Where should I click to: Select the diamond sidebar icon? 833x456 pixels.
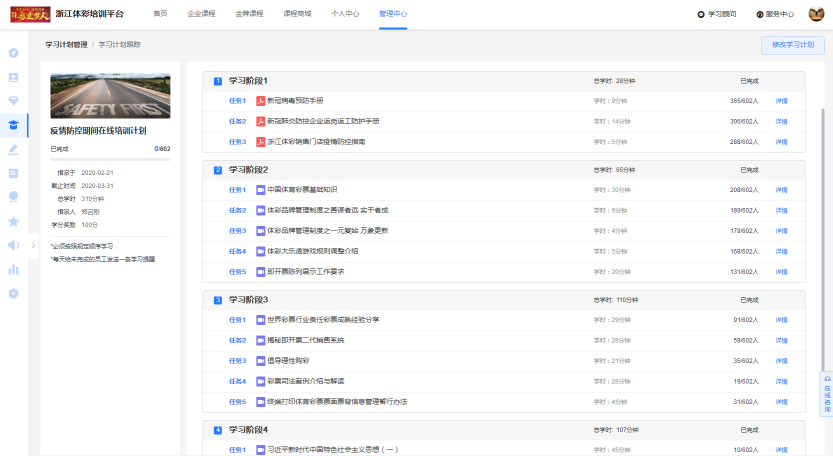(14, 101)
